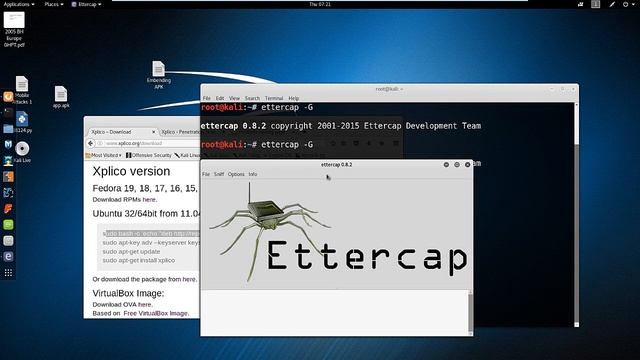Open the Places menu in the top bar
The height and width of the screenshot is (360, 640).
click(x=53, y=4)
